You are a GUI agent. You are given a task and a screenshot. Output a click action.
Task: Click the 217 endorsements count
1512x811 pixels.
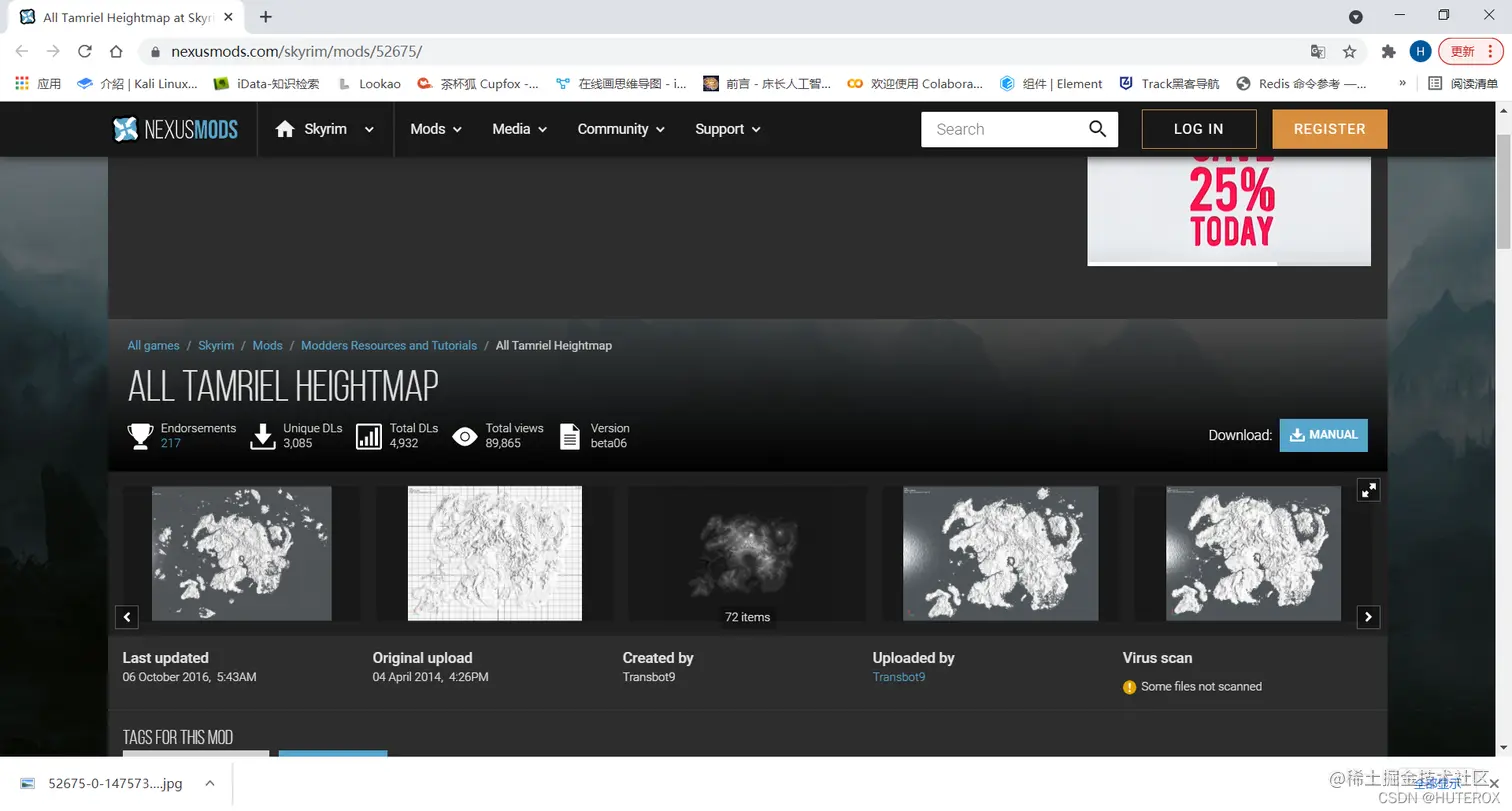171,443
